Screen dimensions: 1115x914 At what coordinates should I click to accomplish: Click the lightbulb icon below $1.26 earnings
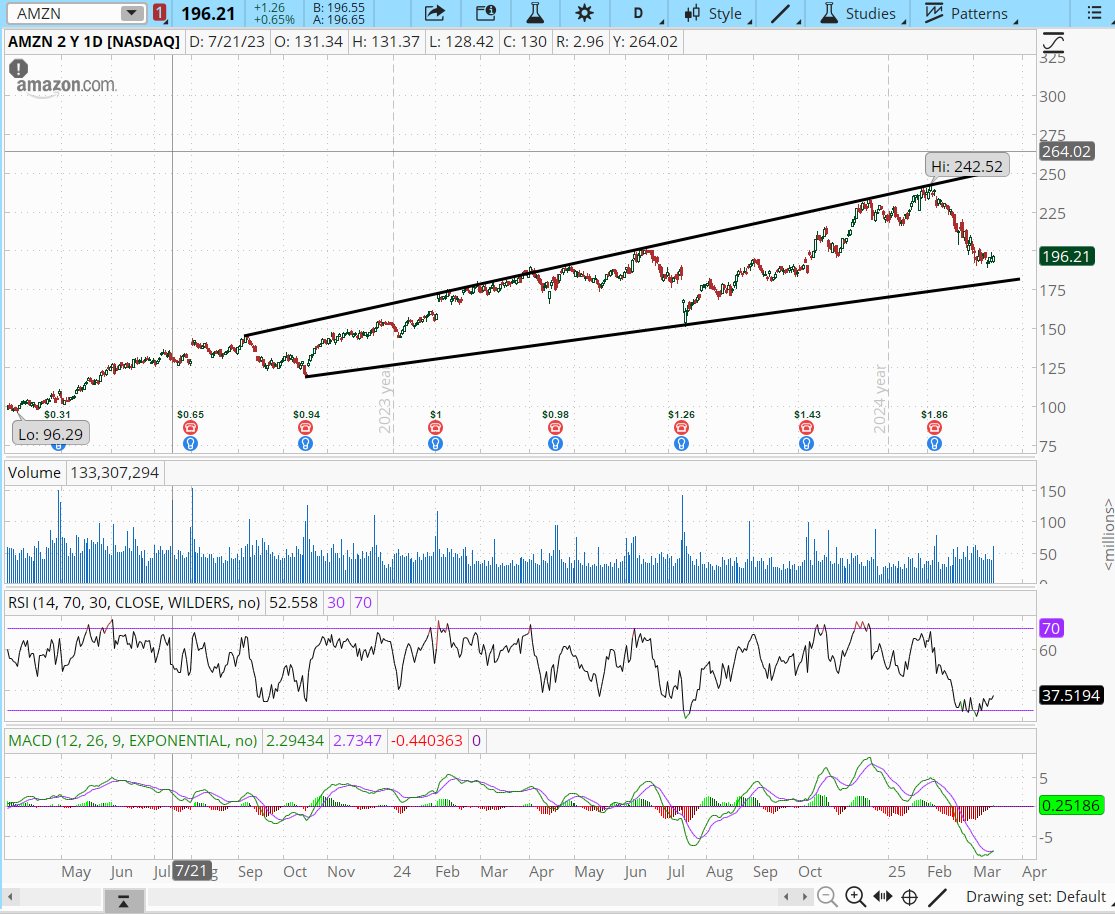pyautogui.click(x=681, y=444)
